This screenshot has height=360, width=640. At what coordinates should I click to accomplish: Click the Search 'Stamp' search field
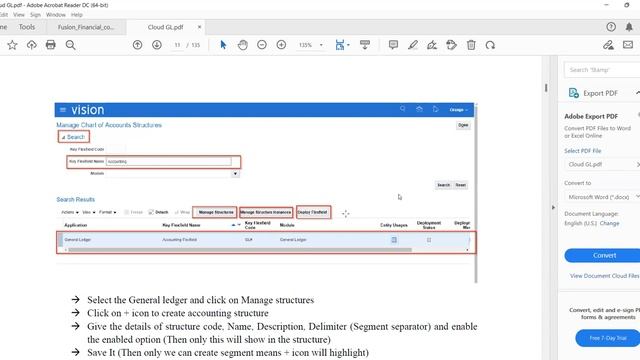point(602,70)
